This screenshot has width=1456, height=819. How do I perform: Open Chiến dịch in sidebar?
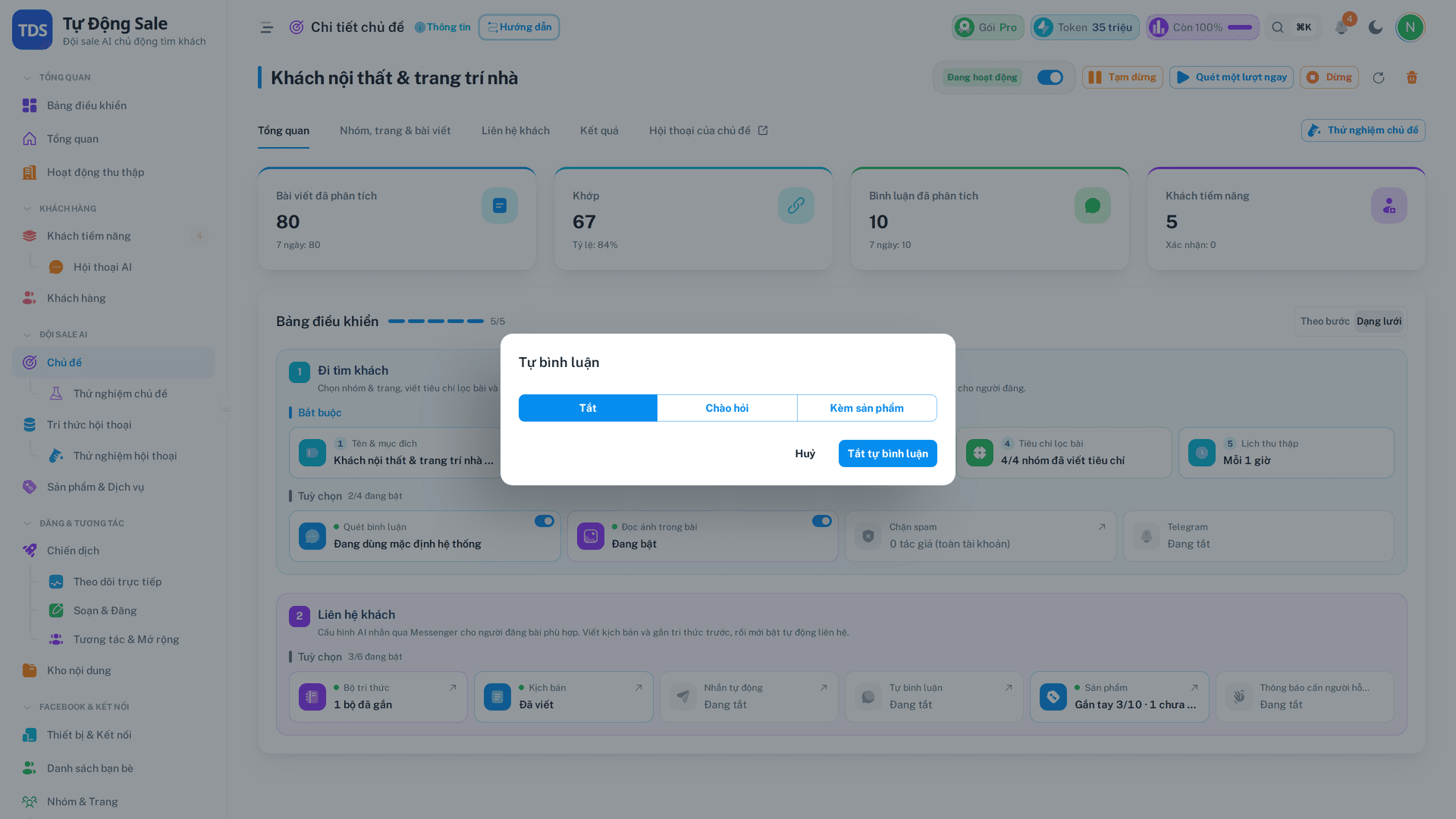(114, 551)
